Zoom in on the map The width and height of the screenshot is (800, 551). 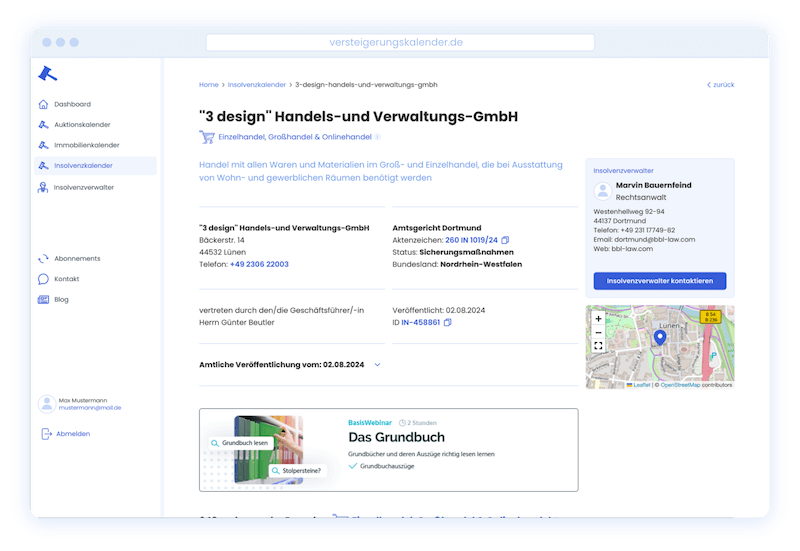(598, 318)
